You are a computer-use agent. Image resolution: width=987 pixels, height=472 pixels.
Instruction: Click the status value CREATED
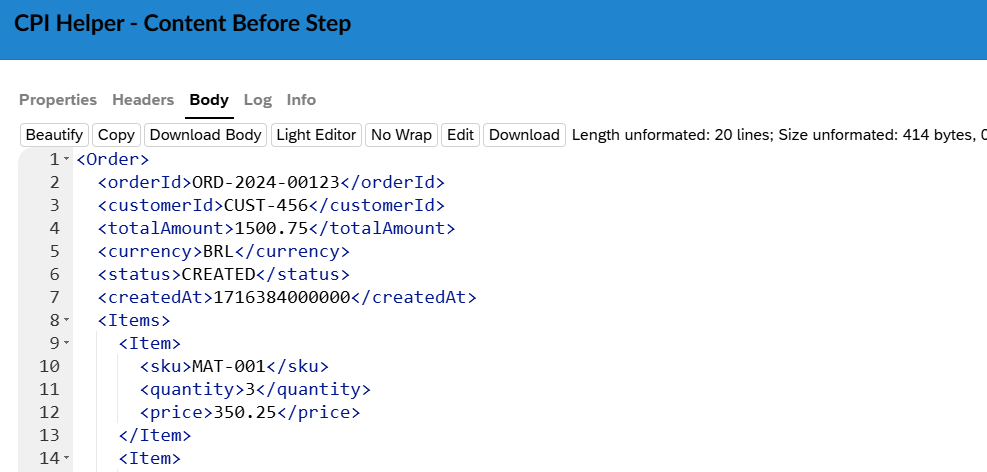tap(218, 274)
